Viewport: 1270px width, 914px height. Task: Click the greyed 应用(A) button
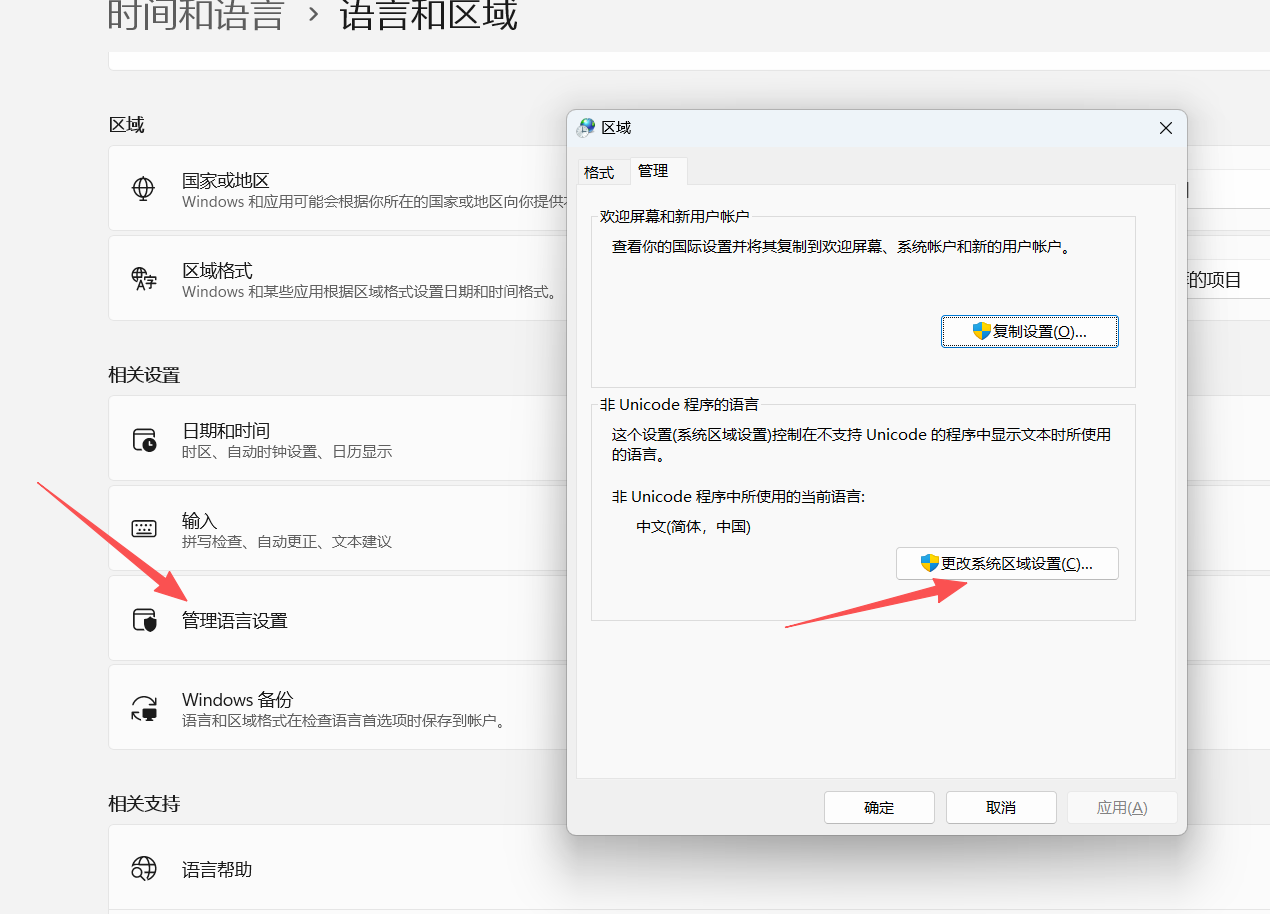(1122, 808)
